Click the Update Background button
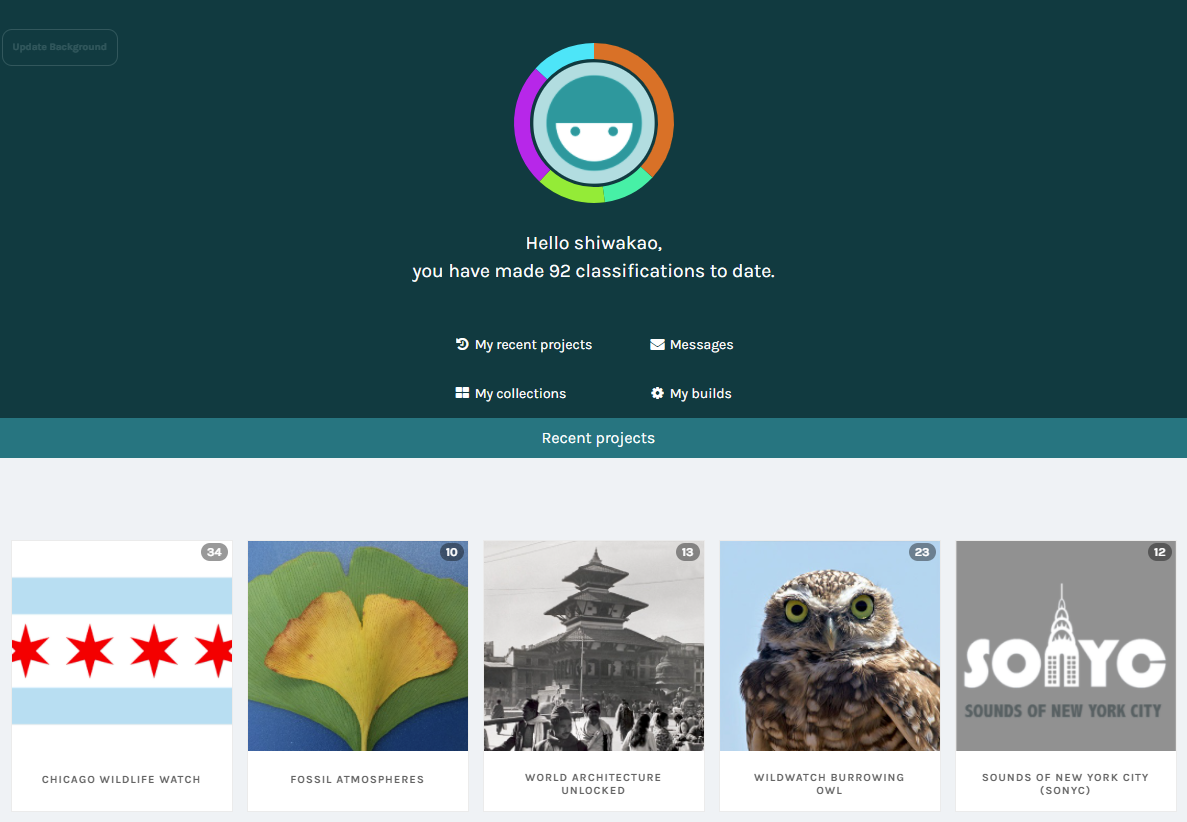Viewport: 1187px width, 822px height. [x=60, y=47]
